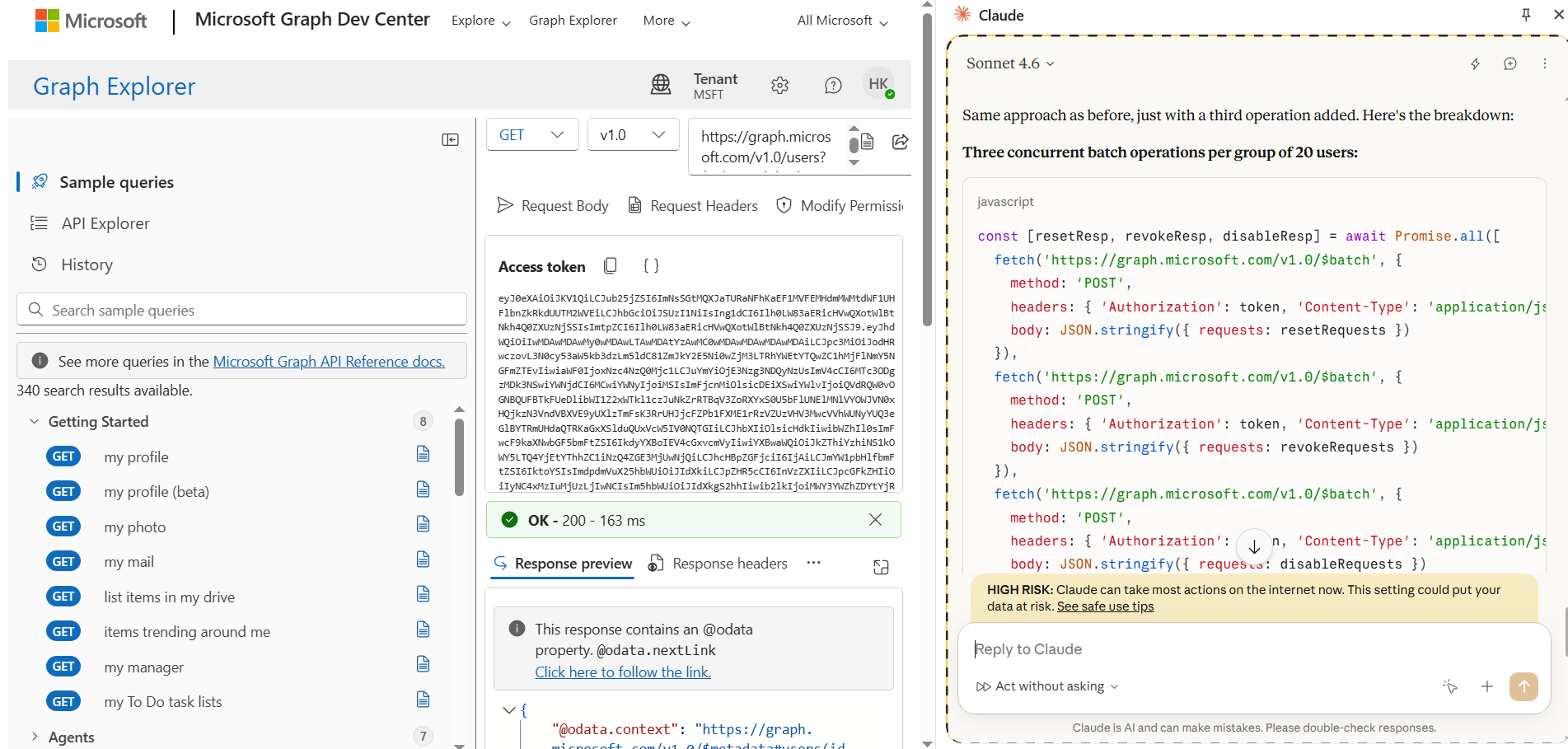
Task: Open docs for list items in my drive
Action: click(x=423, y=594)
